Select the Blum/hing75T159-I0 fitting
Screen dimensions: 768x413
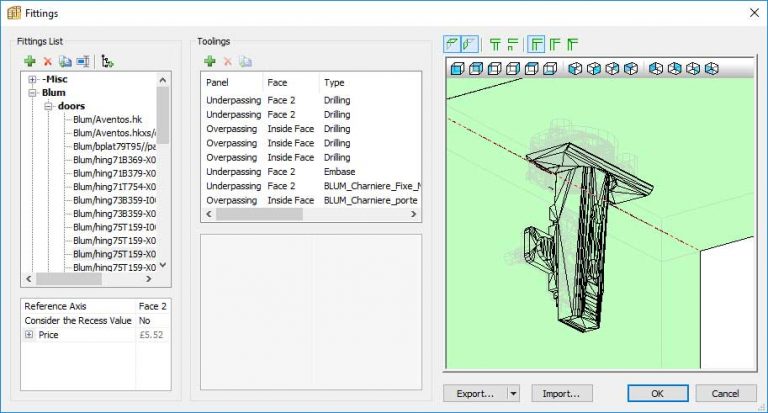click(x=114, y=227)
